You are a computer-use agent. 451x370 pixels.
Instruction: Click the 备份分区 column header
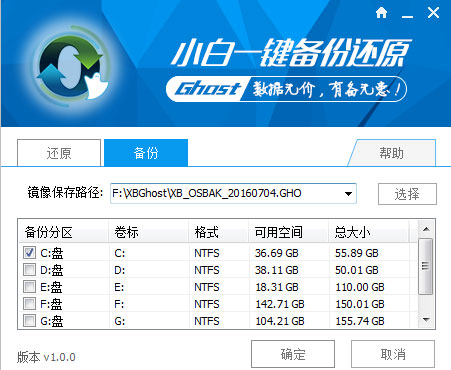coord(63,232)
